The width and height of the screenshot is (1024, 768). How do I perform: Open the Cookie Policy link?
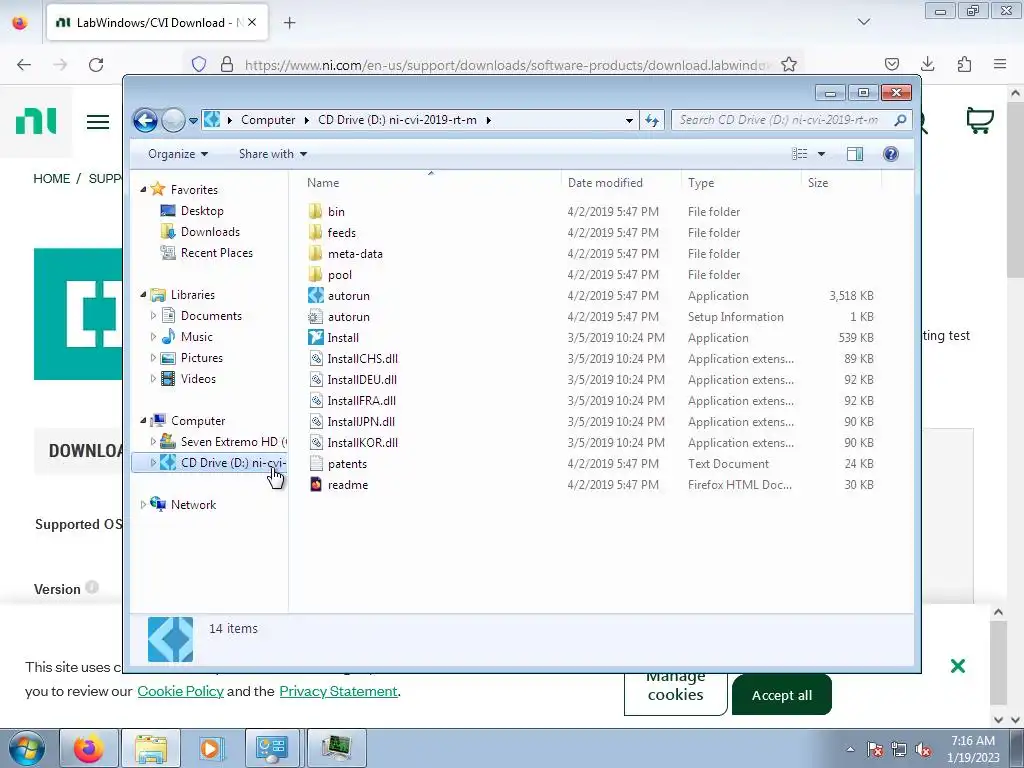180,691
